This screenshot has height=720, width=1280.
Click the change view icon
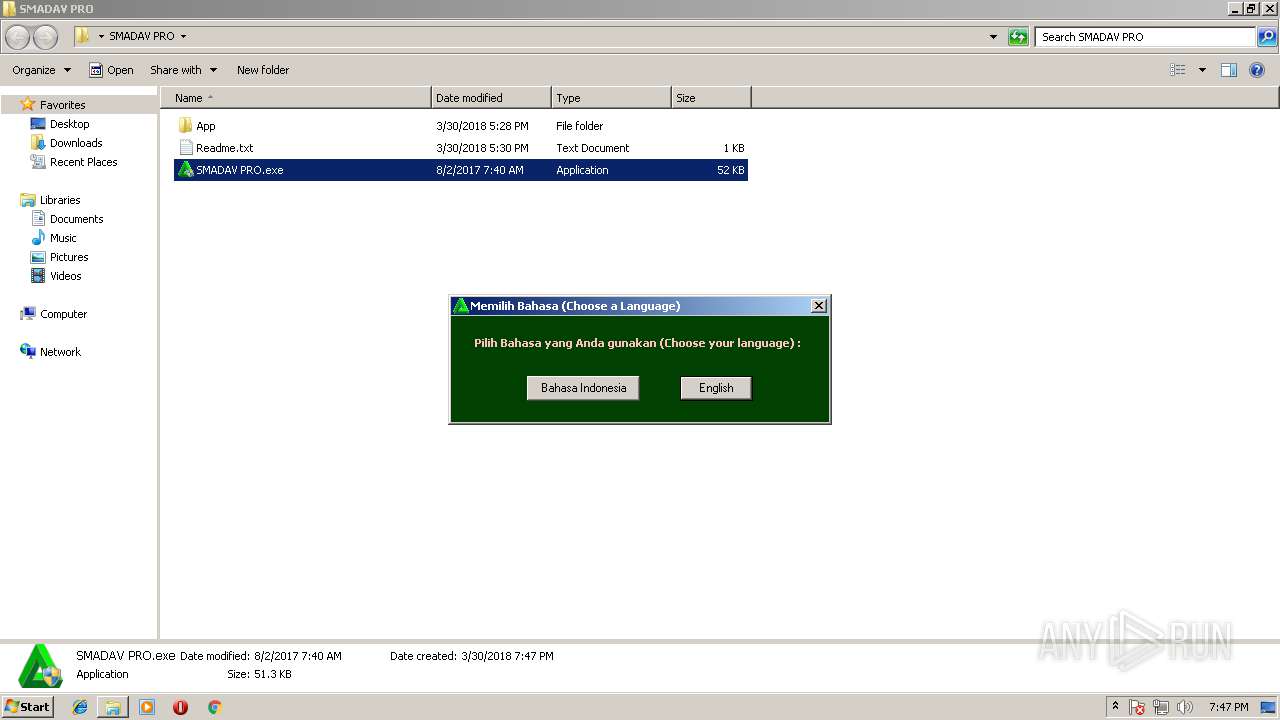tap(1178, 70)
